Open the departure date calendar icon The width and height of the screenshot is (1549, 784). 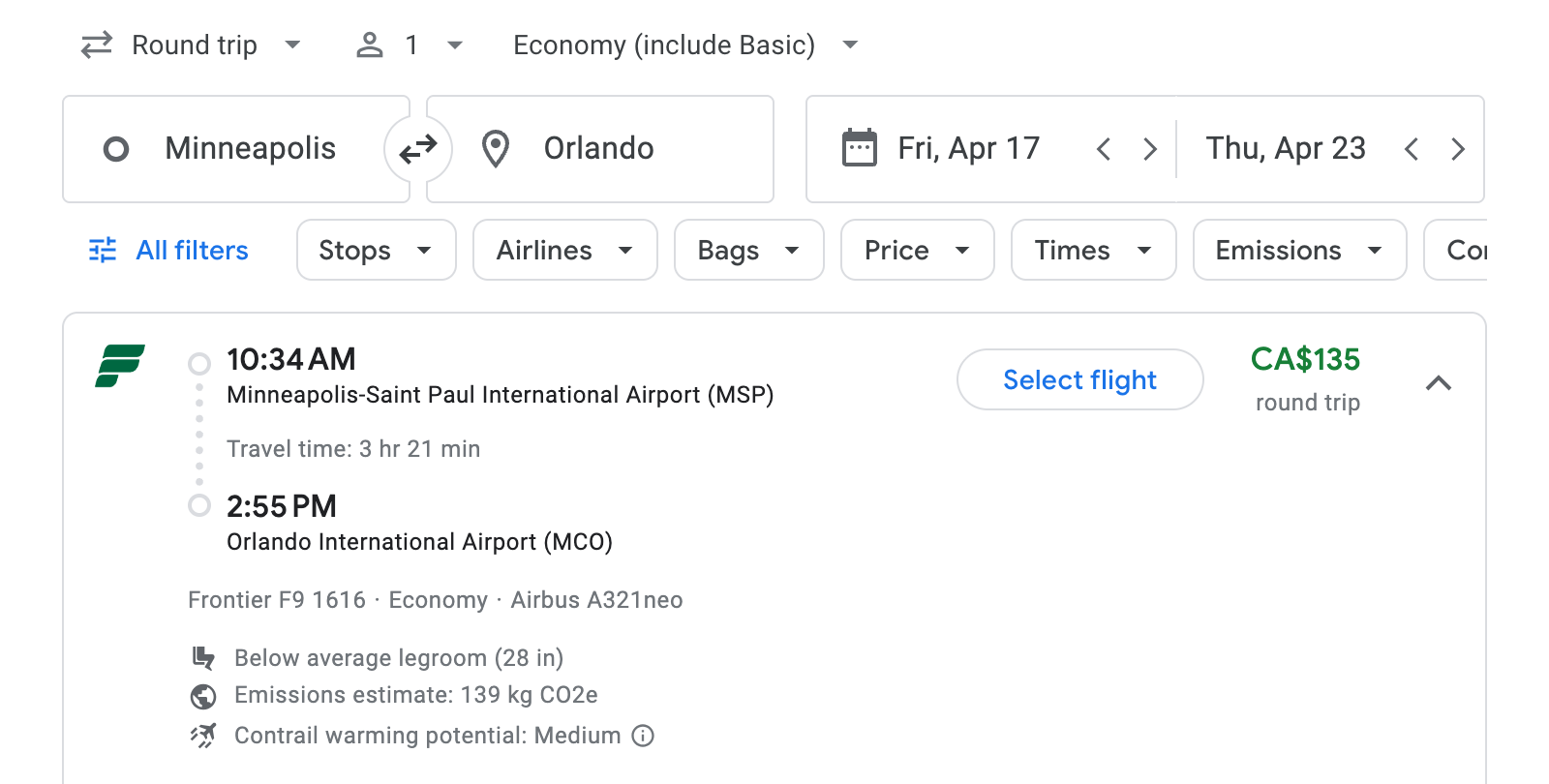tap(860, 147)
